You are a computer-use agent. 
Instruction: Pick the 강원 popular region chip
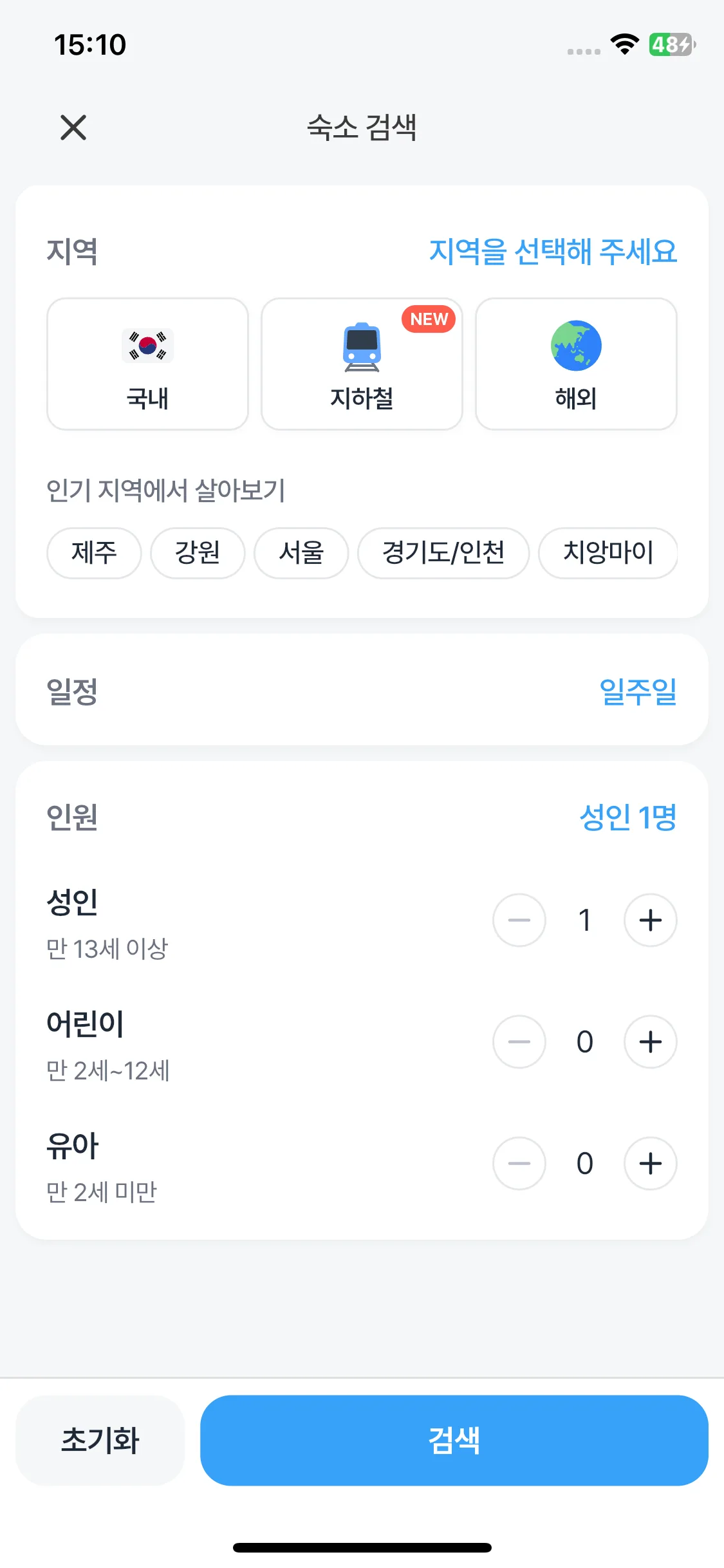(198, 553)
